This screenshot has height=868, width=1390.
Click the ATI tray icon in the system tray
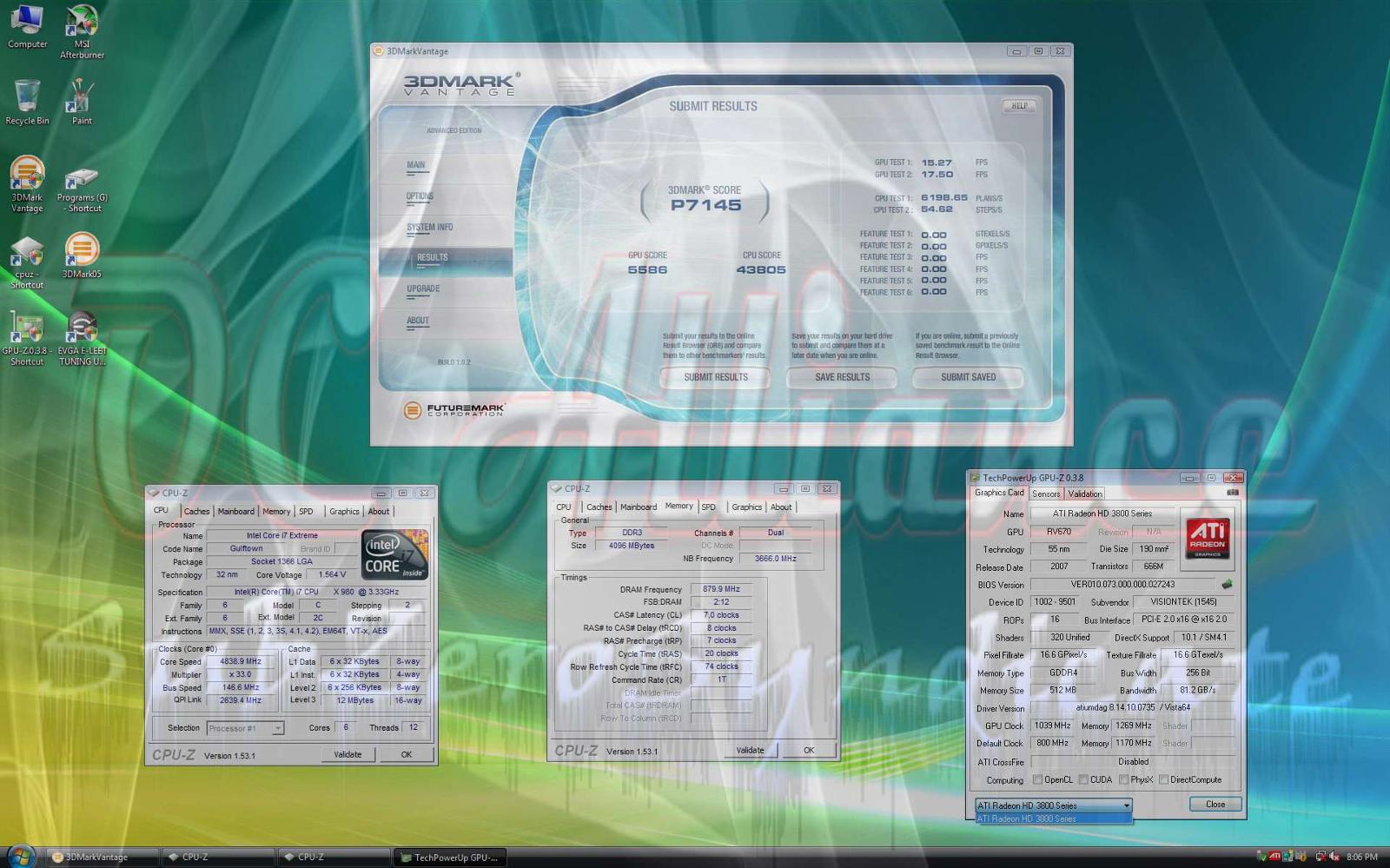[x=1274, y=857]
